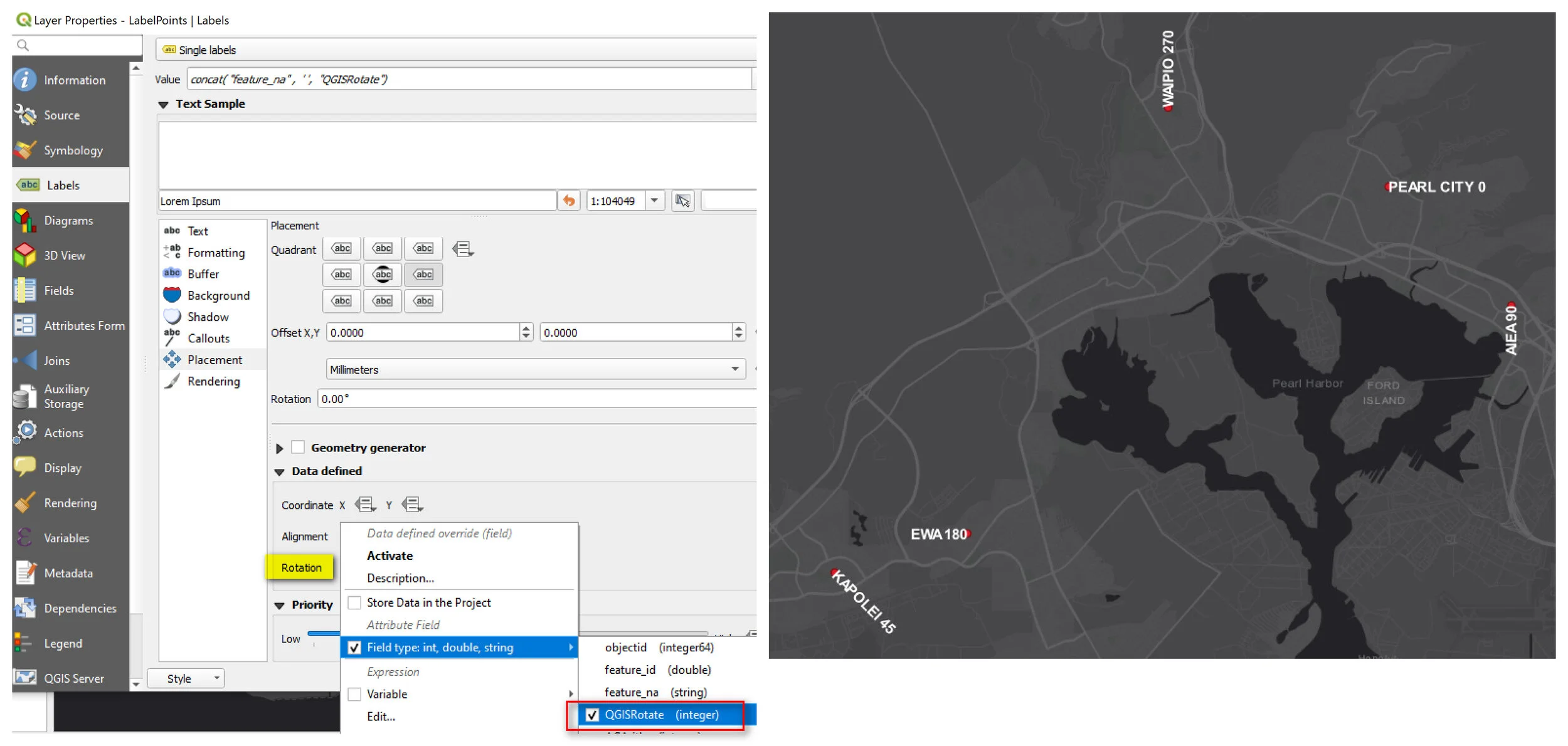Open the Attributes Form section
1568x746 pixels.
(x=83, y=326)
